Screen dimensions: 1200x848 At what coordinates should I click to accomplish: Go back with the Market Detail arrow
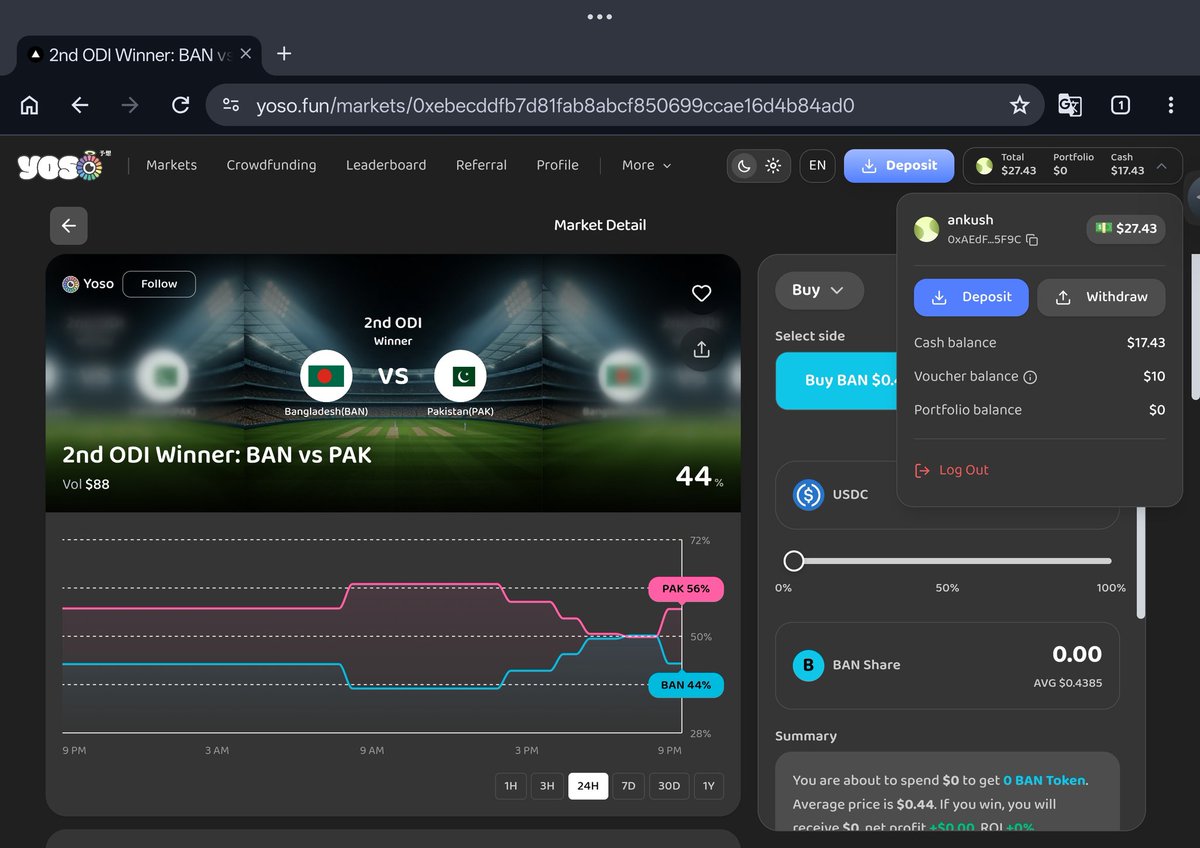coord(69,226)
